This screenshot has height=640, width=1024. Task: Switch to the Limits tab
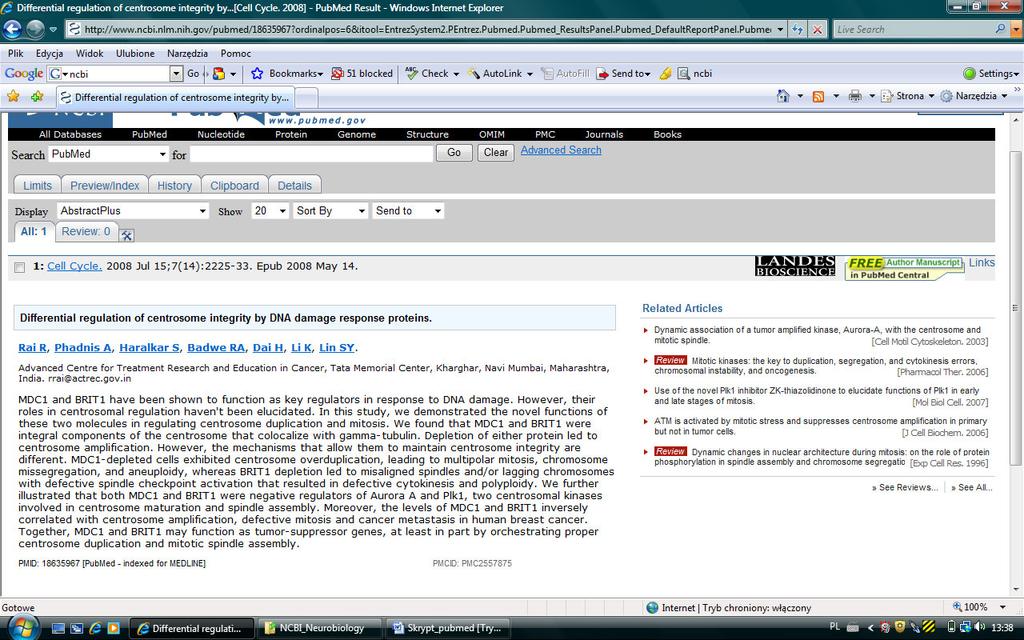point(37,185)
